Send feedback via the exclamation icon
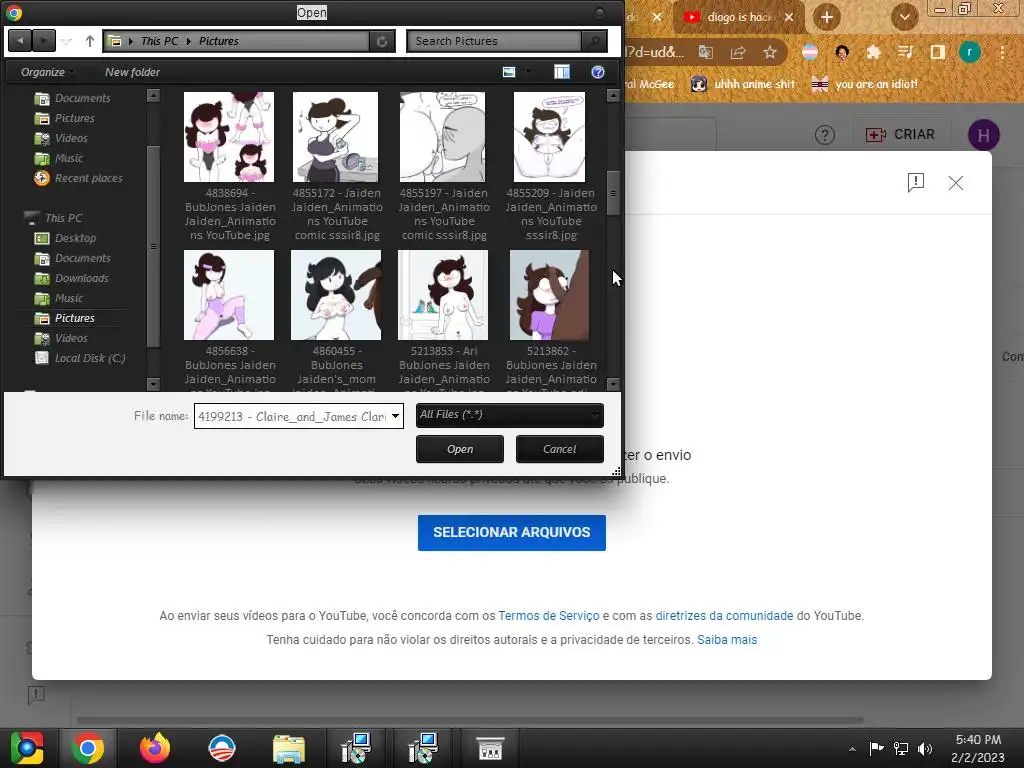The height and width of the screenshot is (768, 1024). coord(916,183)
